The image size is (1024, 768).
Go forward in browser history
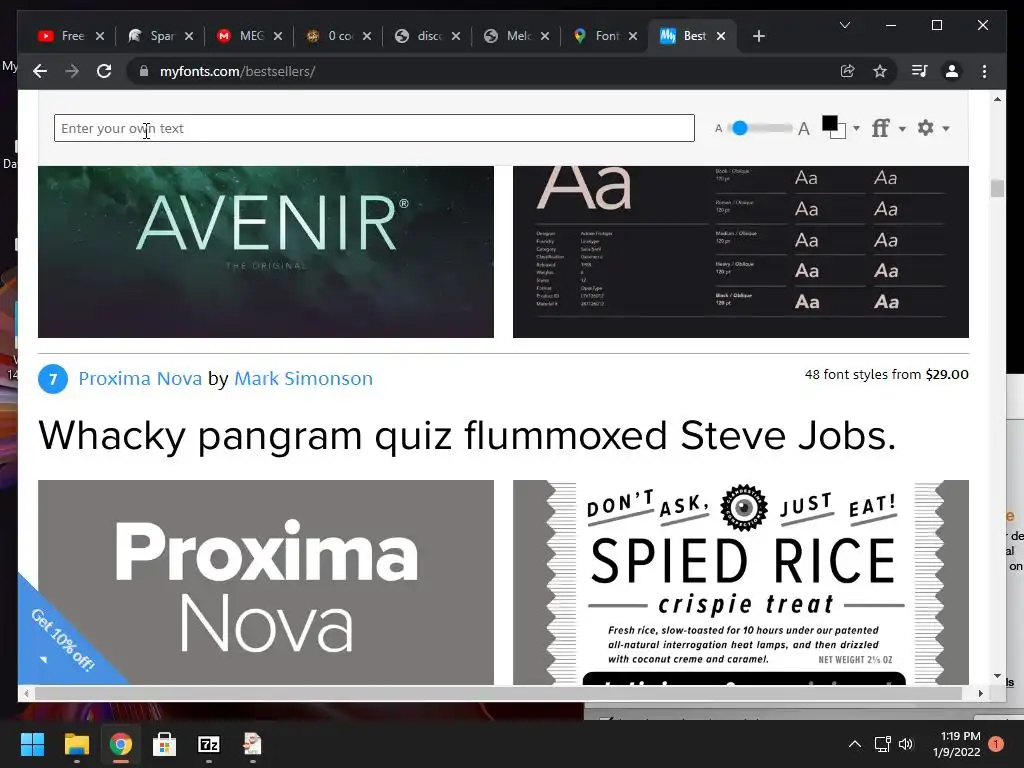72,71
